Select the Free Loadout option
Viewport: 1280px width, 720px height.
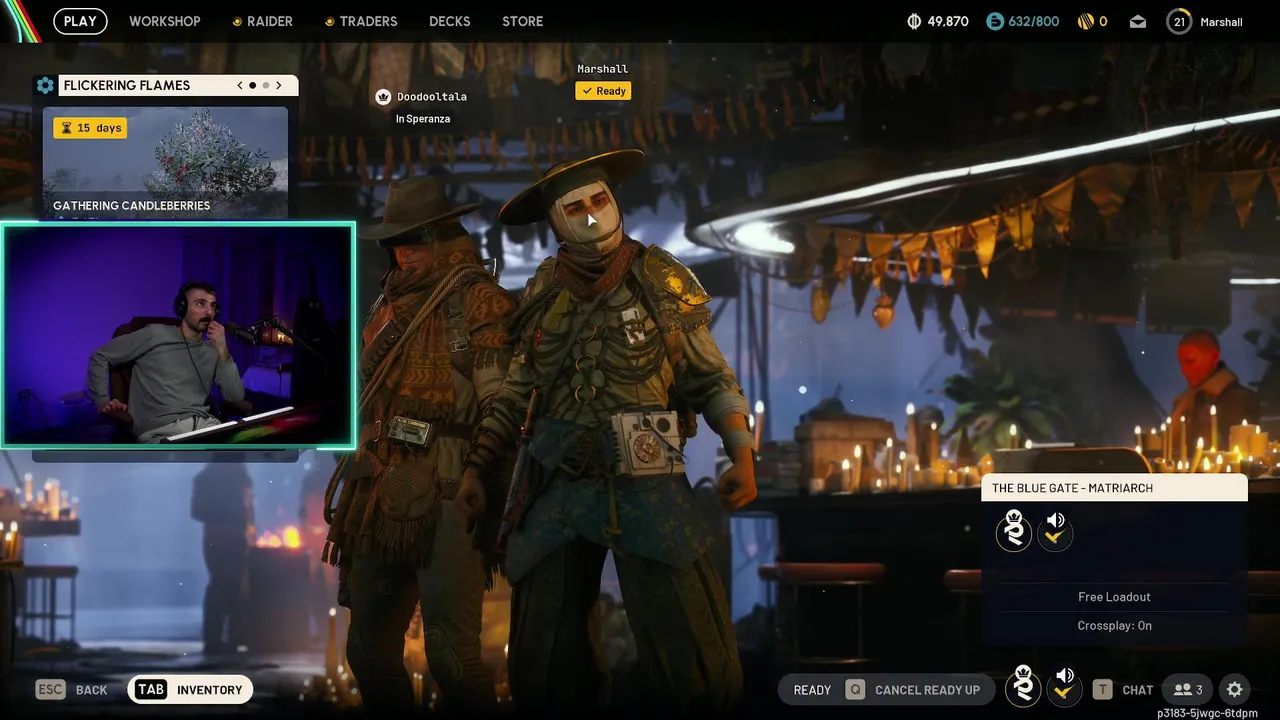point(1114,597)
